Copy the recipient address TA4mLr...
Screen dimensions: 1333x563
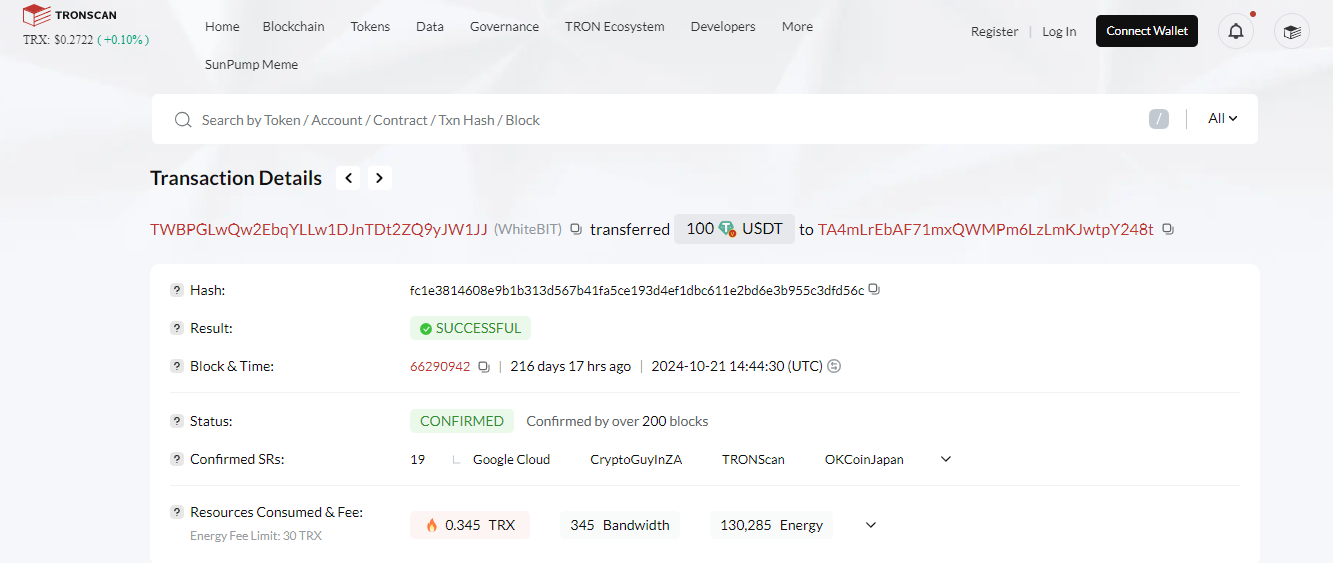coord(1168,229)
